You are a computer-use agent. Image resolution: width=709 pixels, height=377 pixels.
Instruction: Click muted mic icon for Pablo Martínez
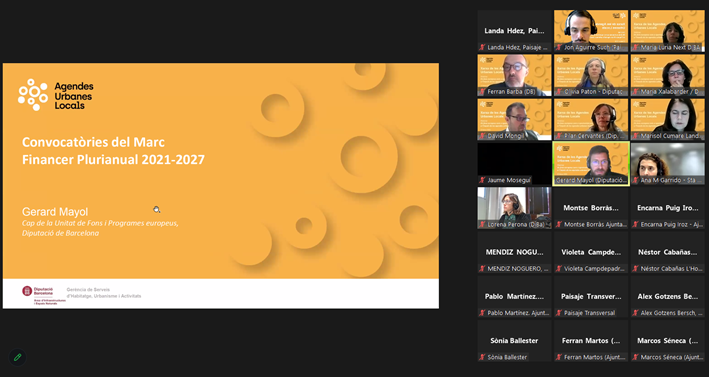482,313
